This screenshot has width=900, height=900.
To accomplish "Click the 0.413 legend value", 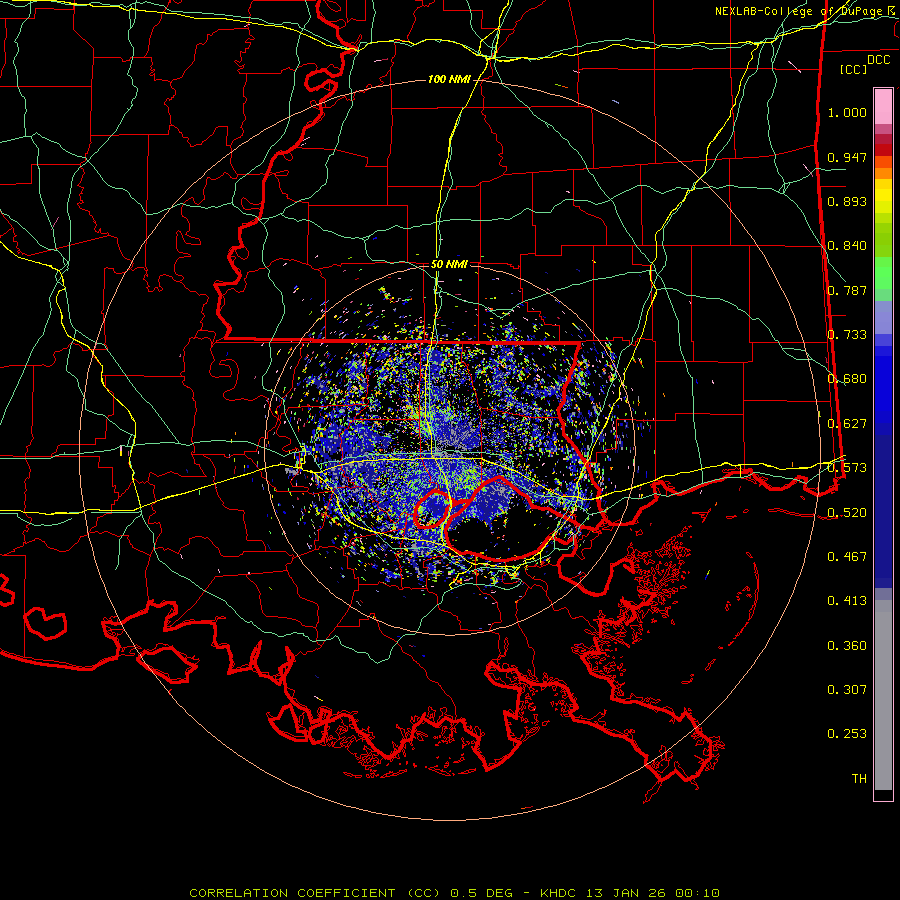I will pos(847,601).
